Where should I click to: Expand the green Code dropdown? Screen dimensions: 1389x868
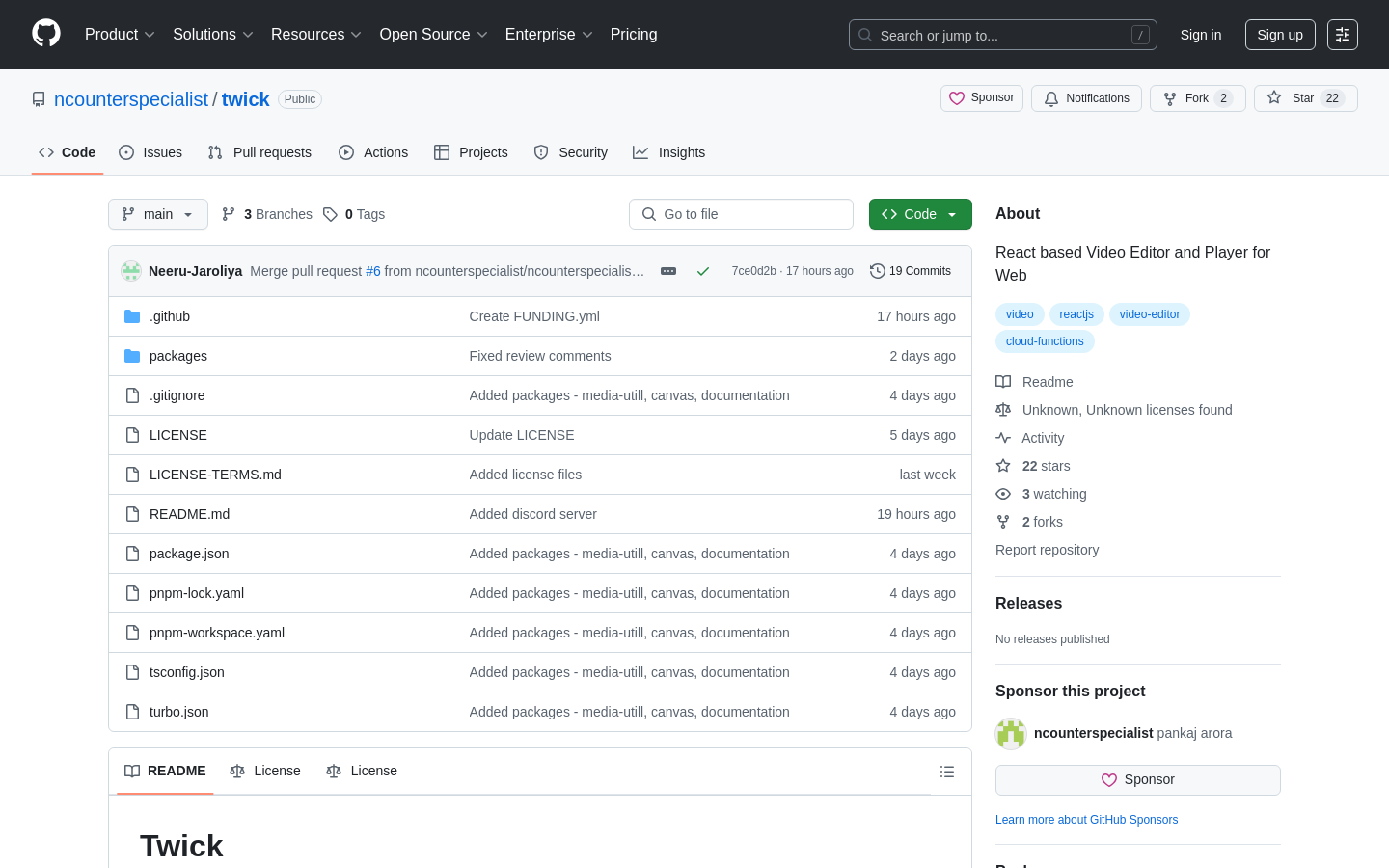click(920, 214)
